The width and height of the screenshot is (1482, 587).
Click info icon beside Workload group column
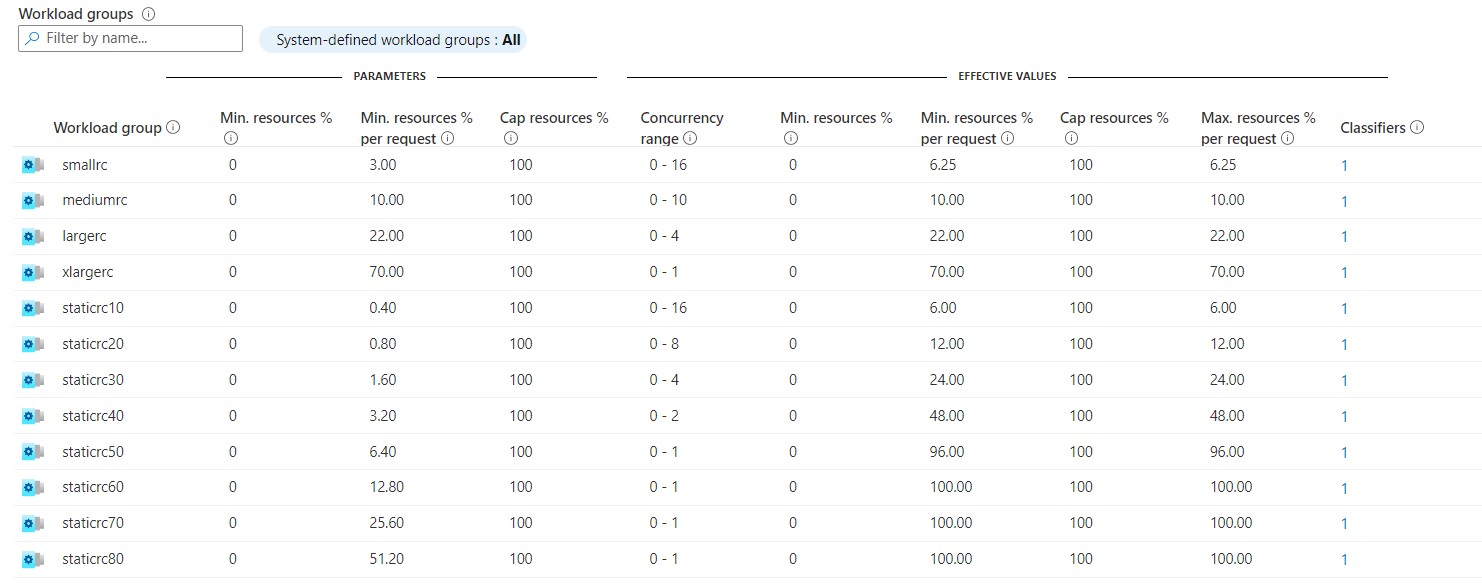(173, 127)
